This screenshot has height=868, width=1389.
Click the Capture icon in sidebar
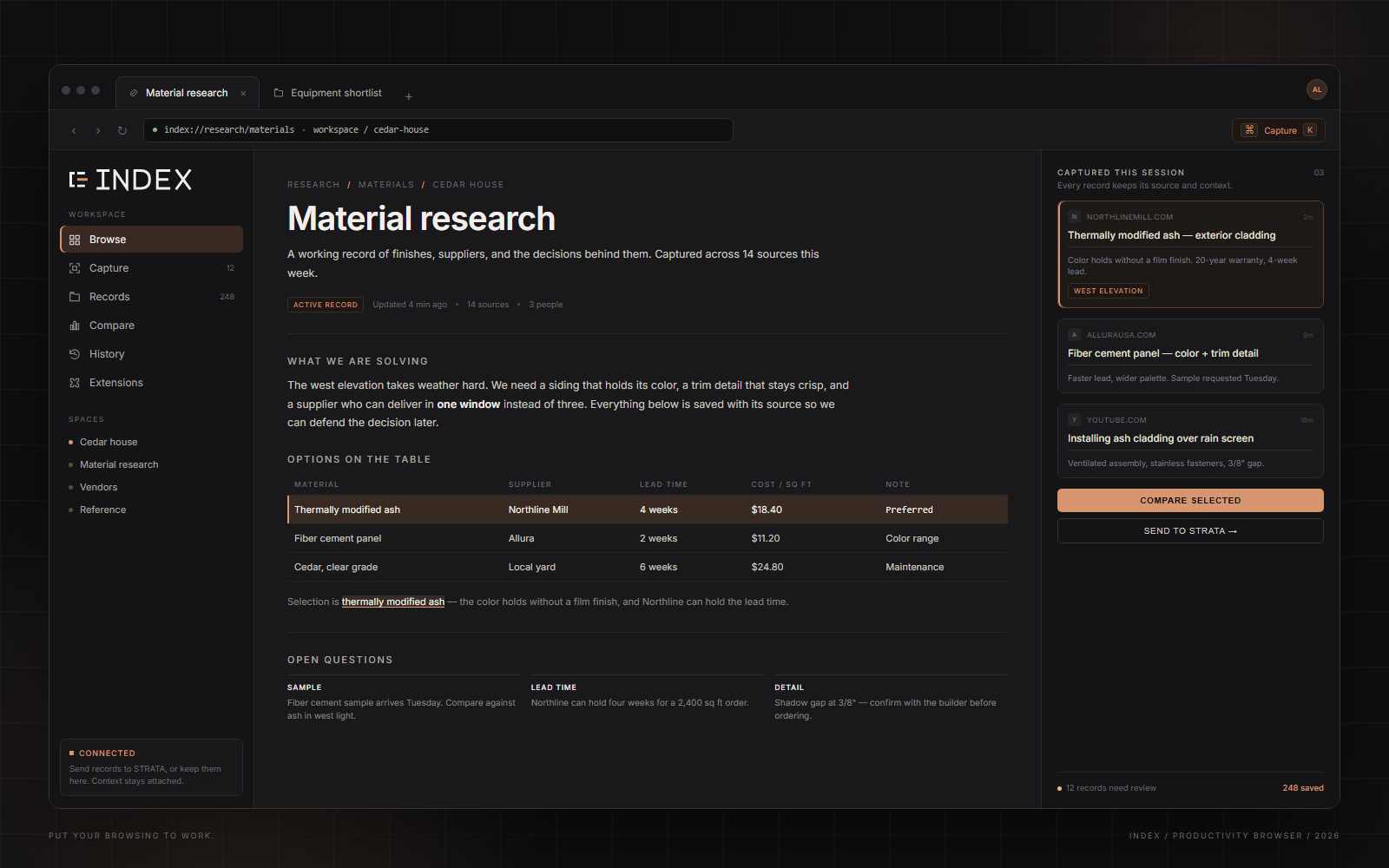pyautogui.click(x=75, y=268)
